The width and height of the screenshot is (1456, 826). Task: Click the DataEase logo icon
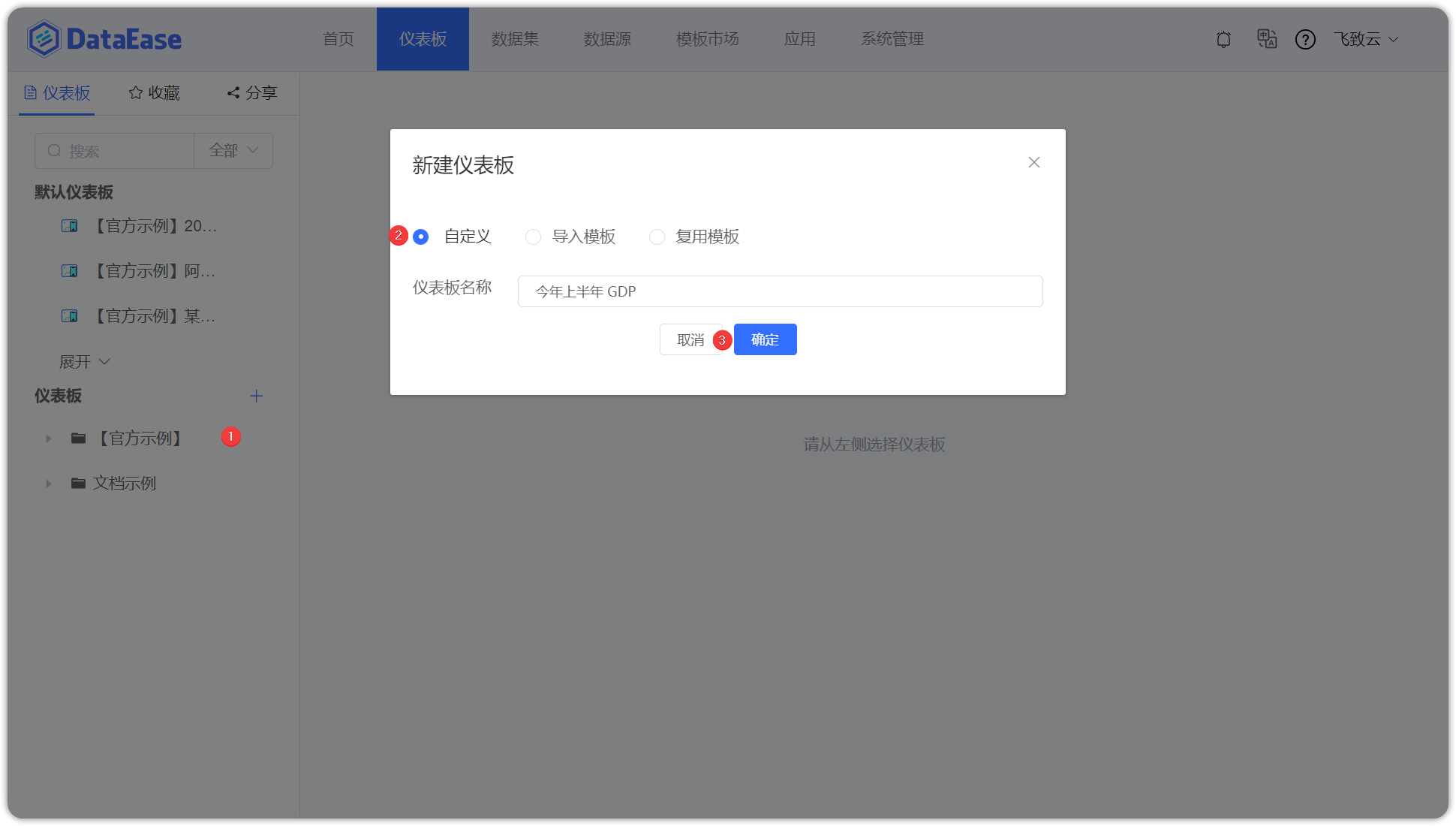click(43, 38)
